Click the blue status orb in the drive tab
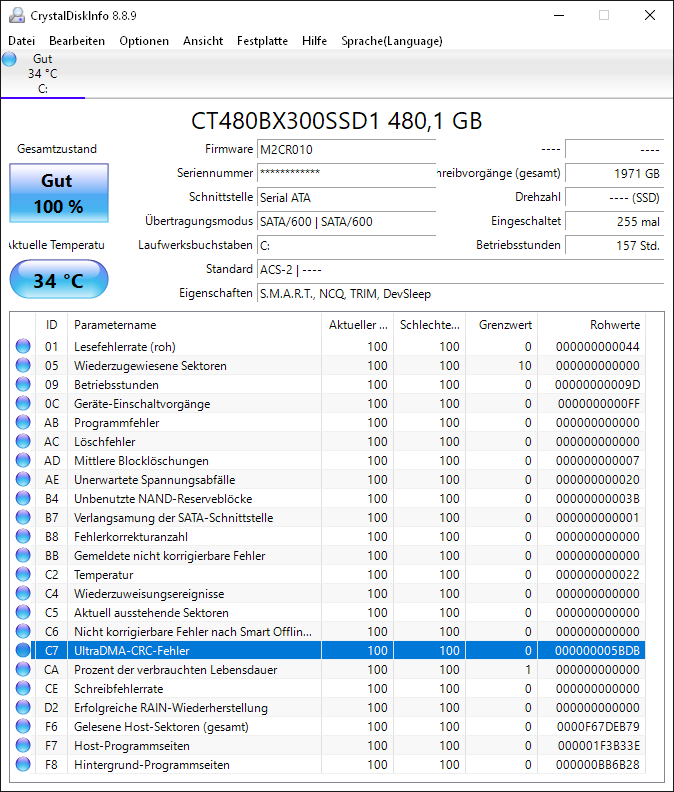 [9, 59]
